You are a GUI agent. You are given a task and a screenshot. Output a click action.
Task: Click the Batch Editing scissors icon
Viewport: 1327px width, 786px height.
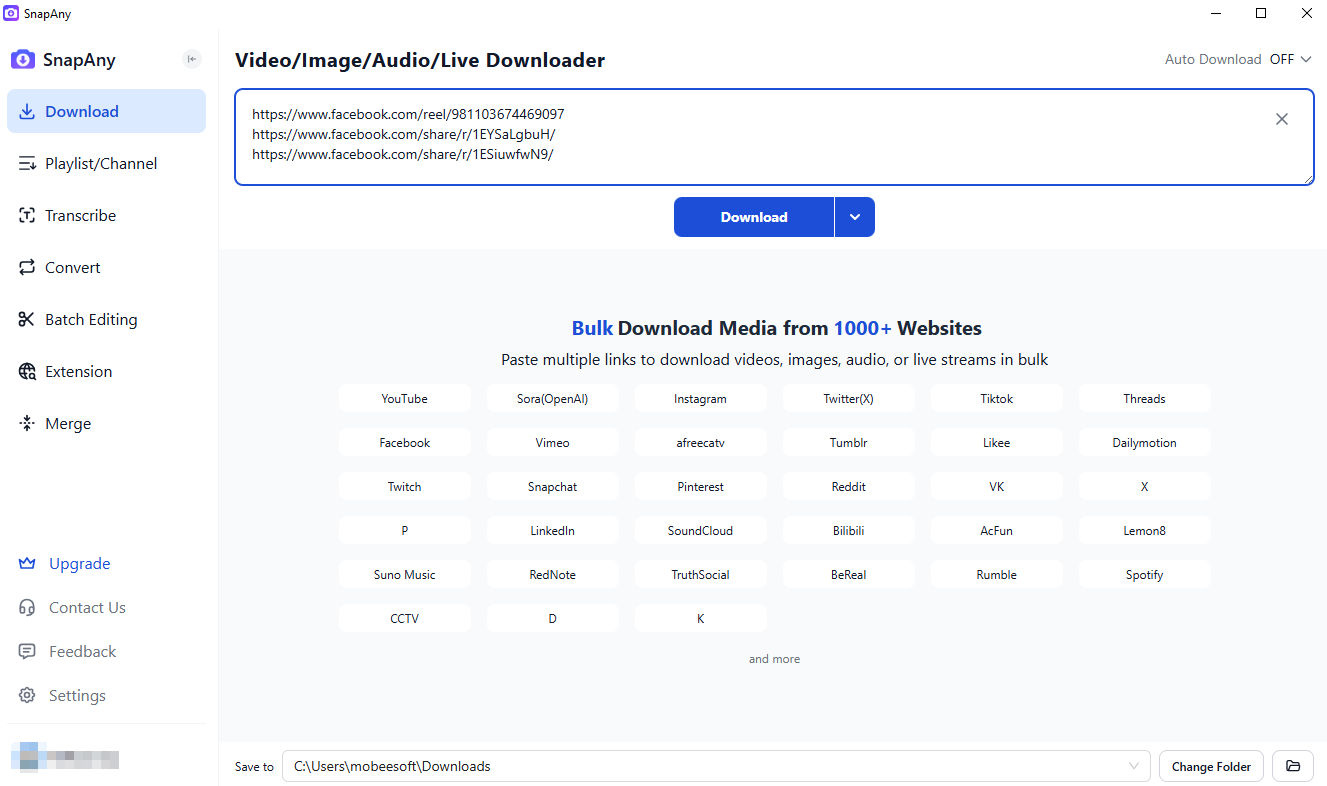tap(27, 320)
